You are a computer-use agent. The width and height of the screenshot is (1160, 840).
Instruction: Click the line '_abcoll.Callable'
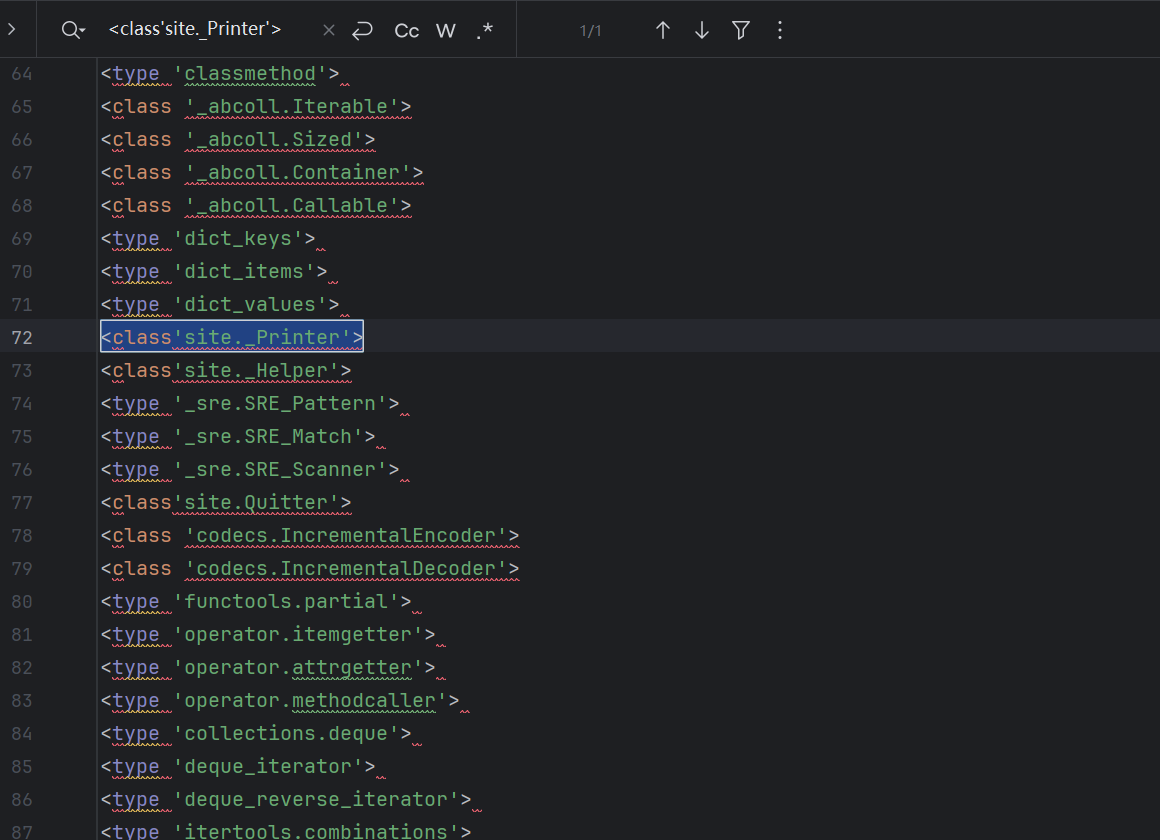[256, 205]
